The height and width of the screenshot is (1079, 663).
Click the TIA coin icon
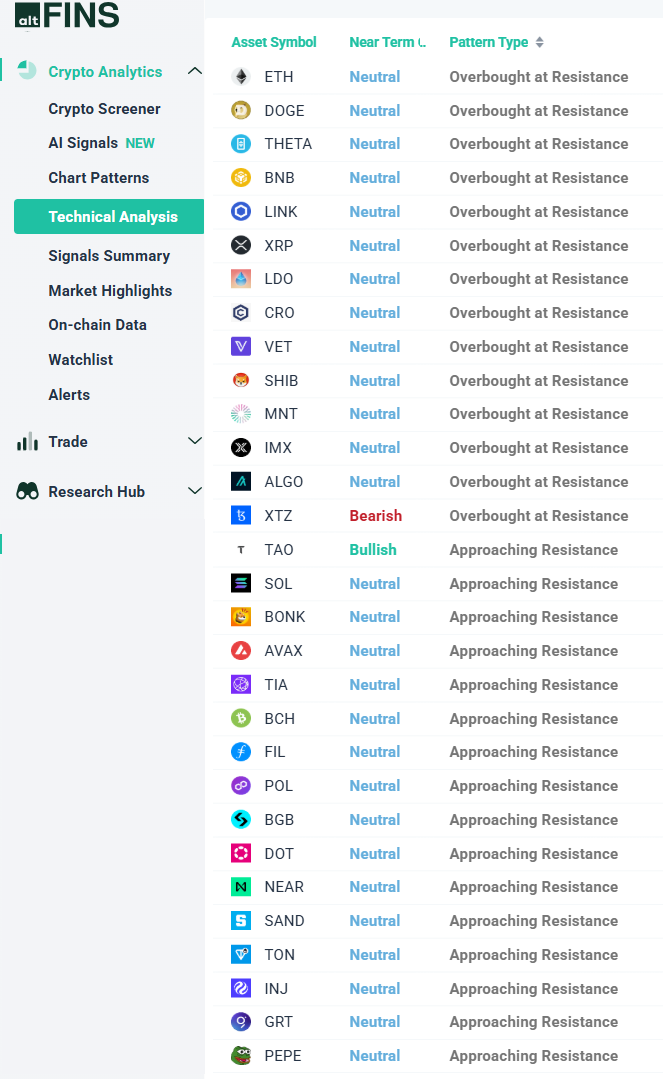click(241, 684)
